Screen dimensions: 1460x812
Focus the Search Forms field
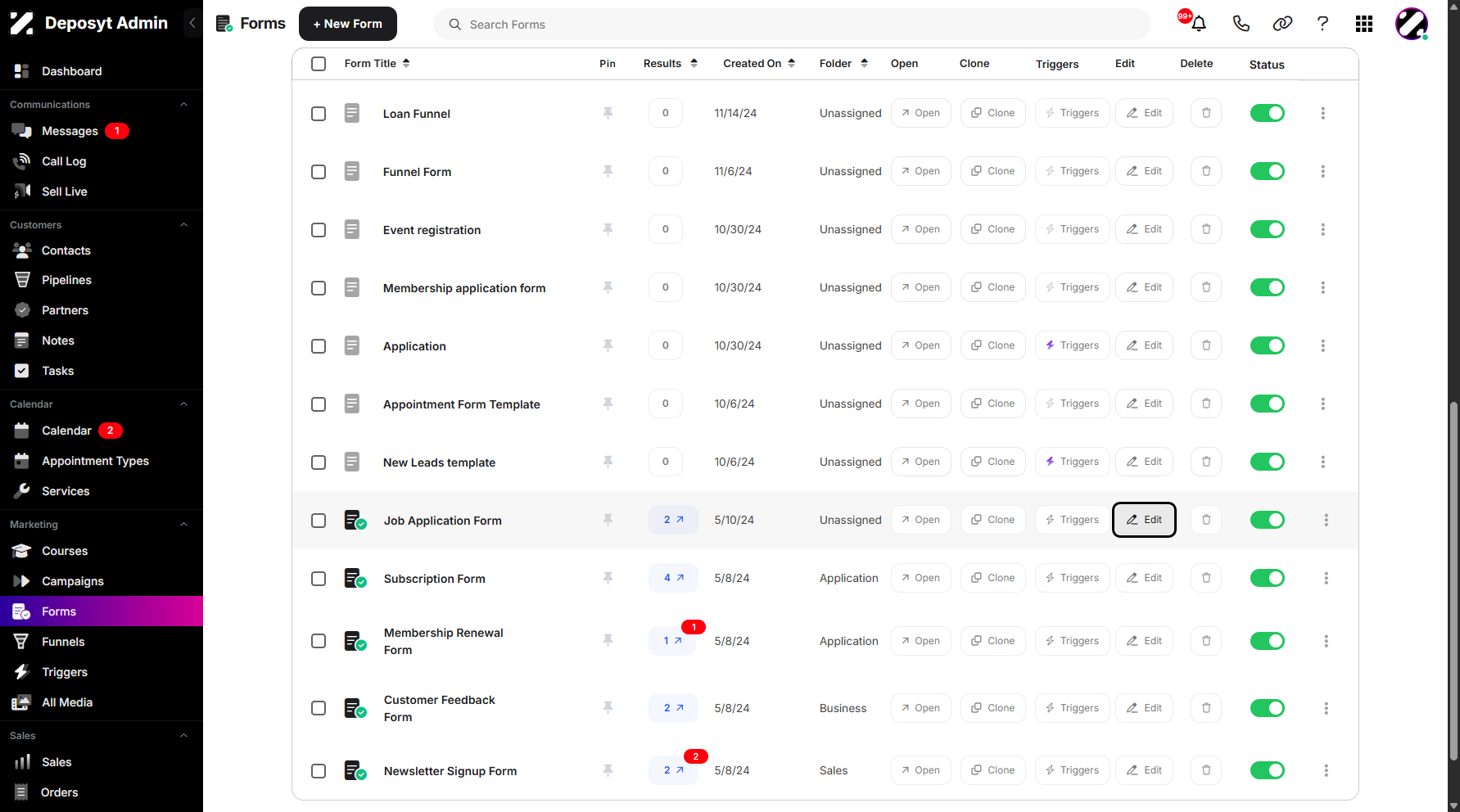[792, 25]
